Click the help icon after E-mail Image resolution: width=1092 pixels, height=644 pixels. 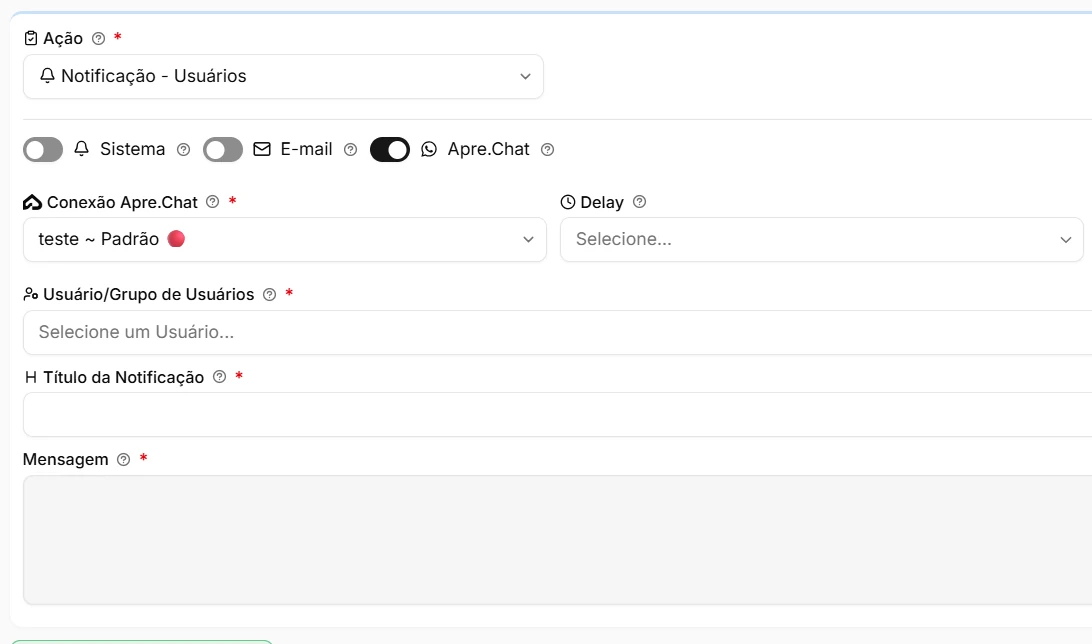[x=351, y=150]
